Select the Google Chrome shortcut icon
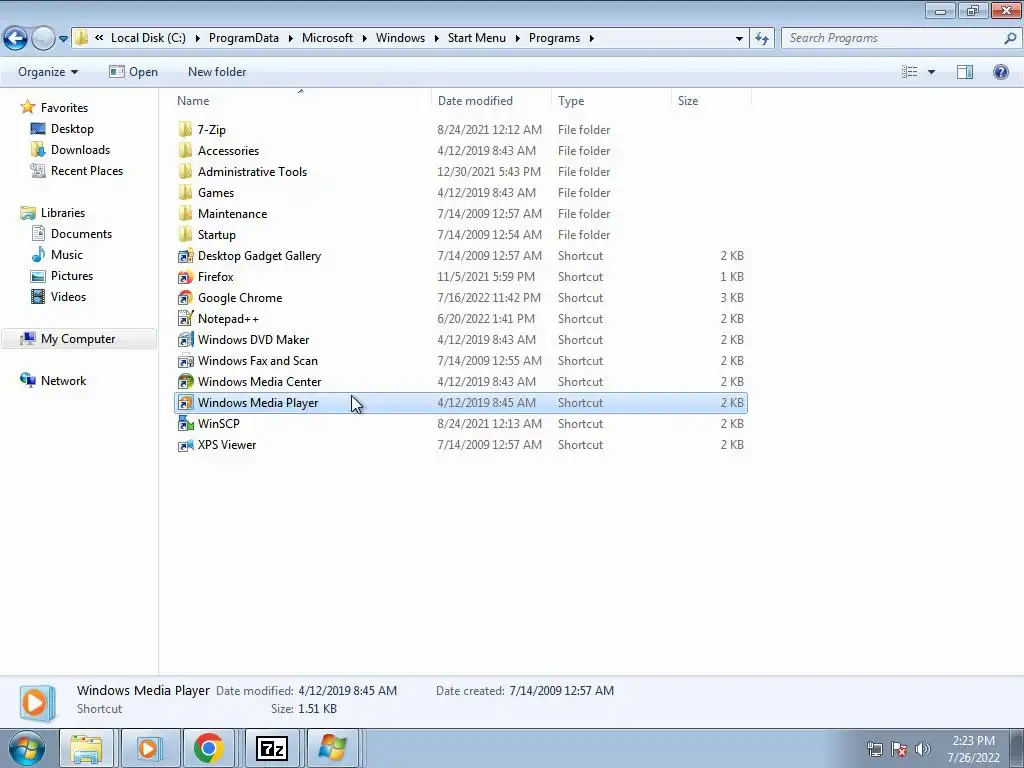This screenshot has width=1024, height=768. [x=185, y=297]
